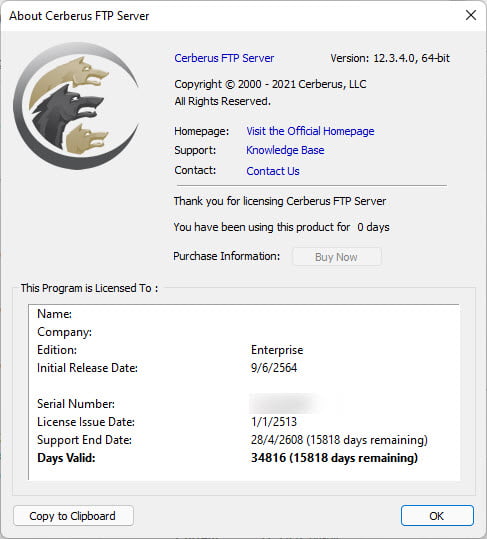Click the Name: field label
Screen dimensions: 487x539
tap(54, 314)
